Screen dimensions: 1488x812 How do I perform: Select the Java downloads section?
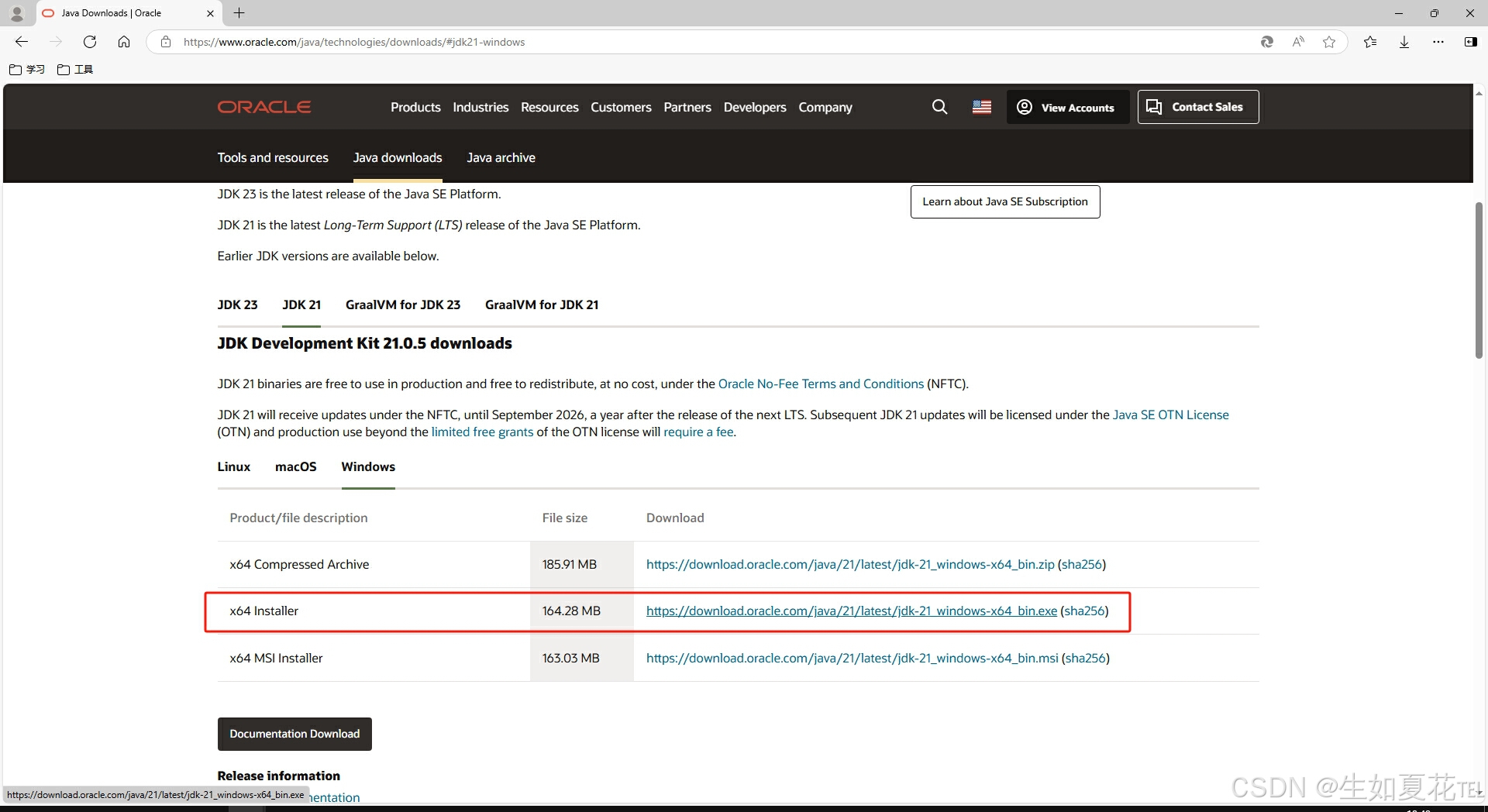point(398,157)
